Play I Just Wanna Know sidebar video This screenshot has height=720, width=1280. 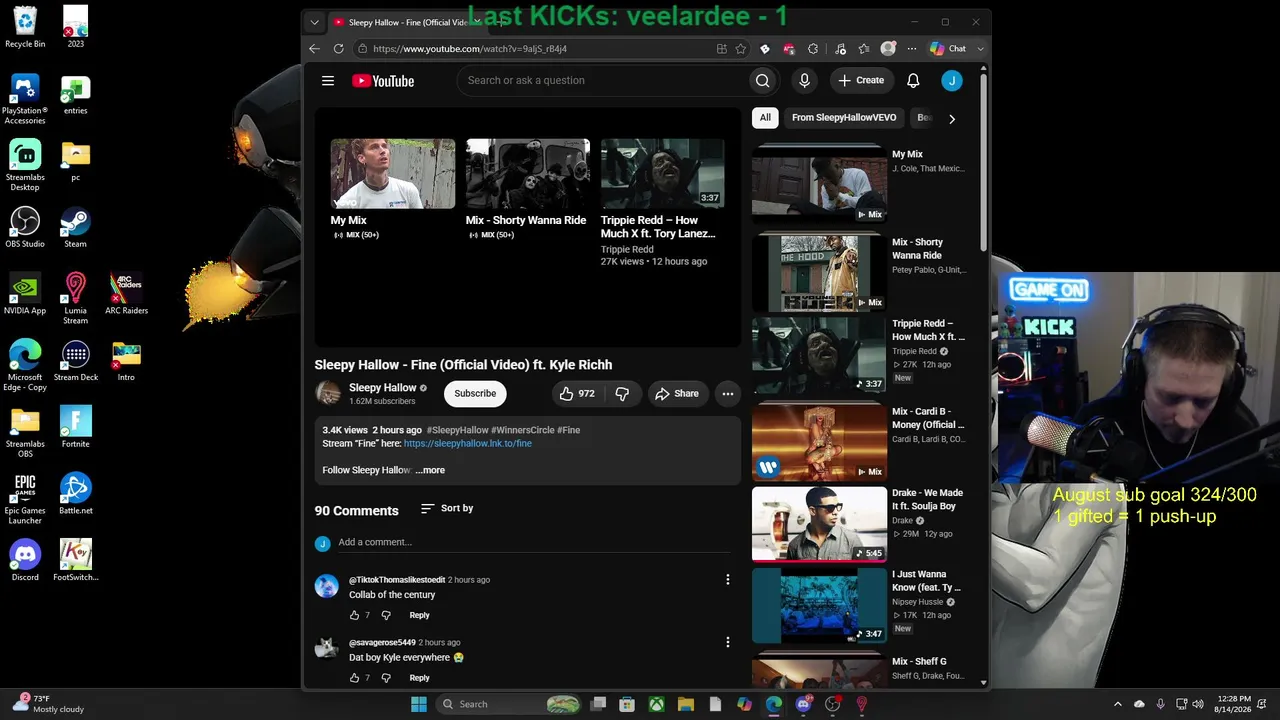tap(819, 606)
